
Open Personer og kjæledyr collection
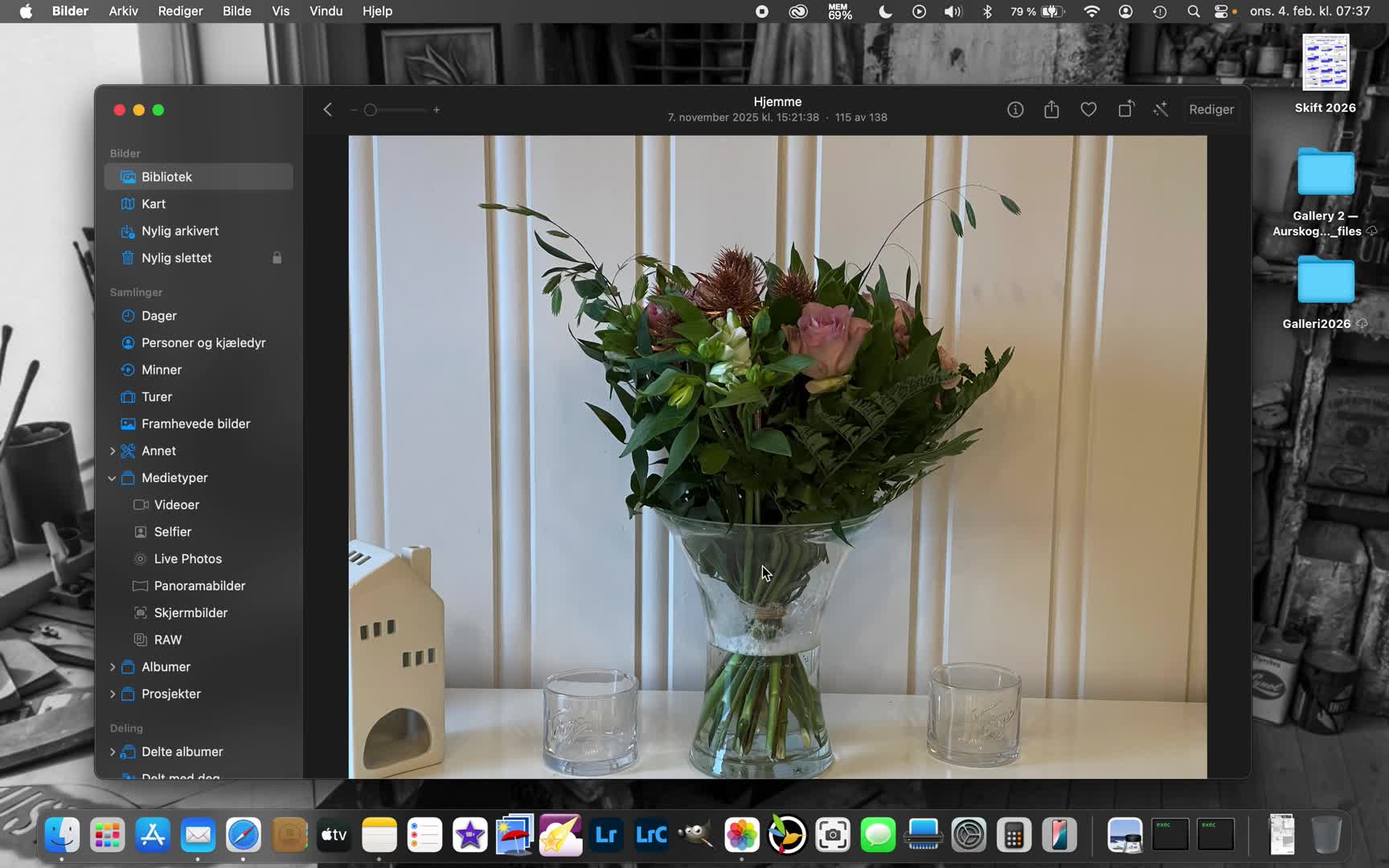[x=203, y=343]
